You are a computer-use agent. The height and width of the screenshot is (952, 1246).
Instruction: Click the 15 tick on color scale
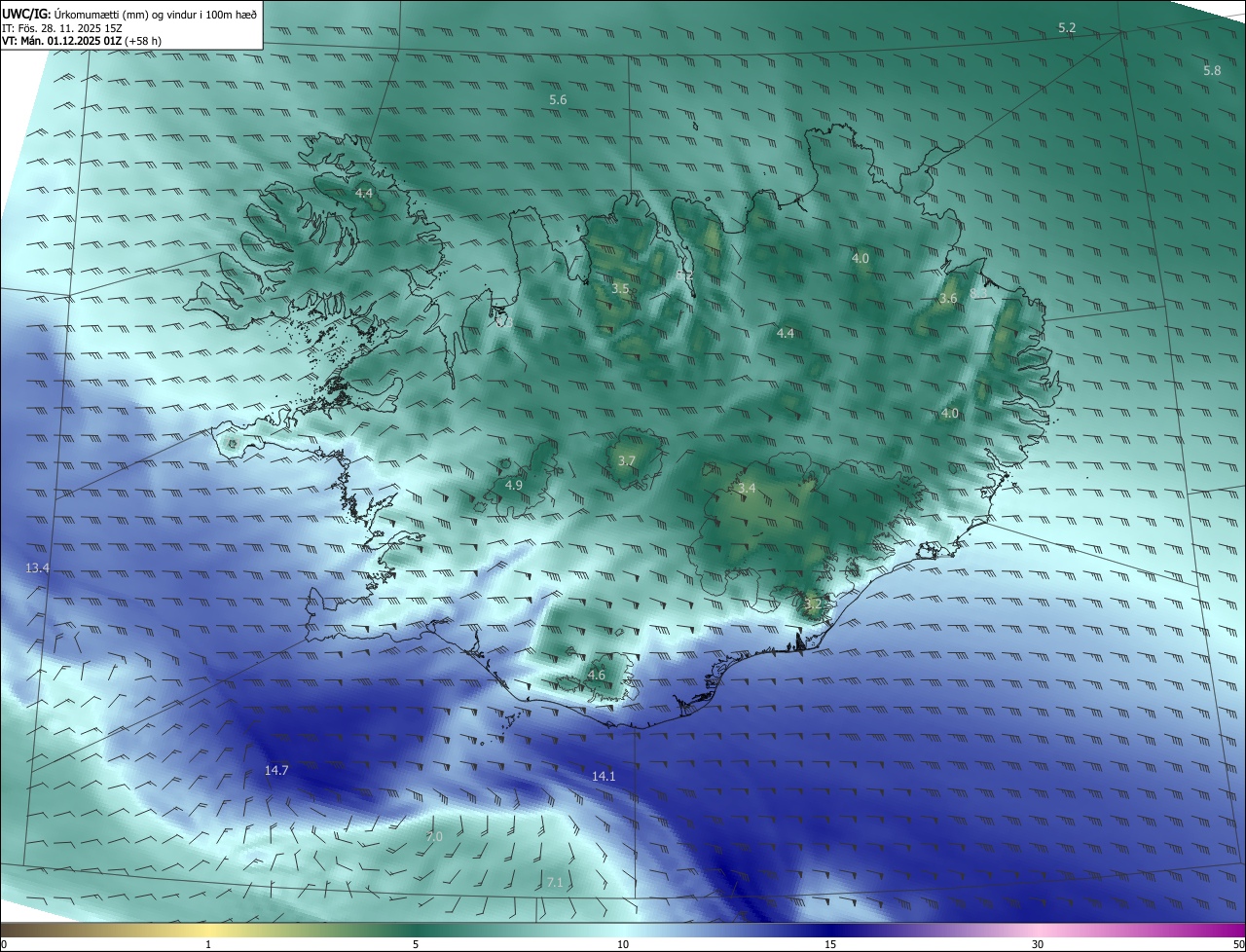[x=830, y=944]
